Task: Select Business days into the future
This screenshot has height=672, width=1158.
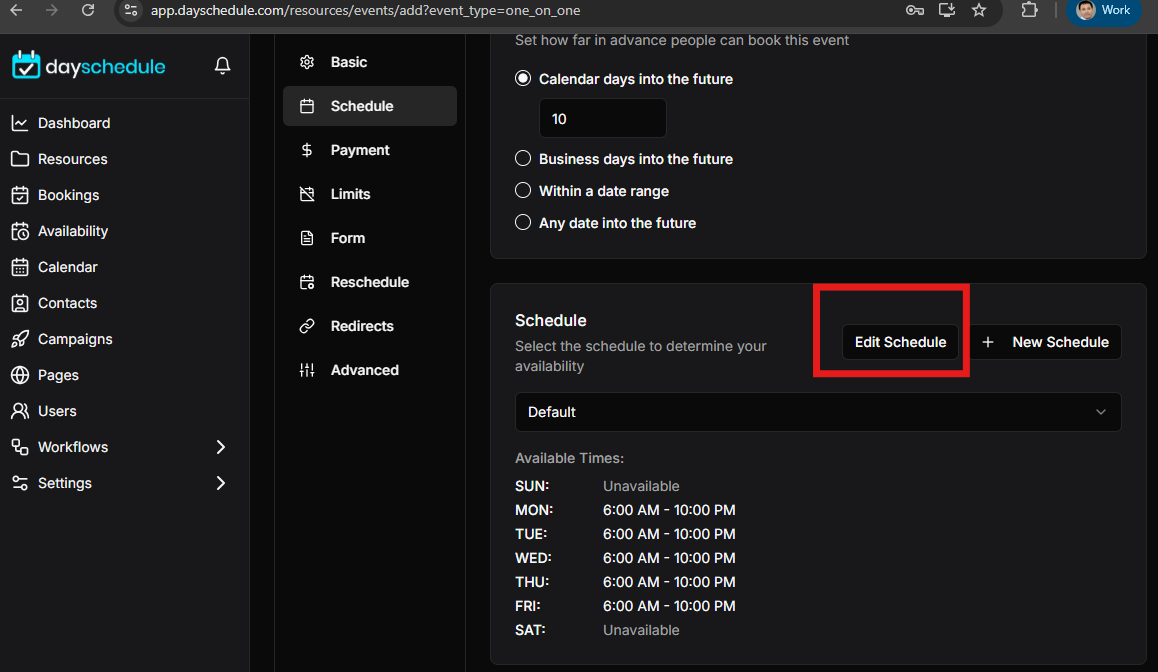Action: click(x=523, y=158)
